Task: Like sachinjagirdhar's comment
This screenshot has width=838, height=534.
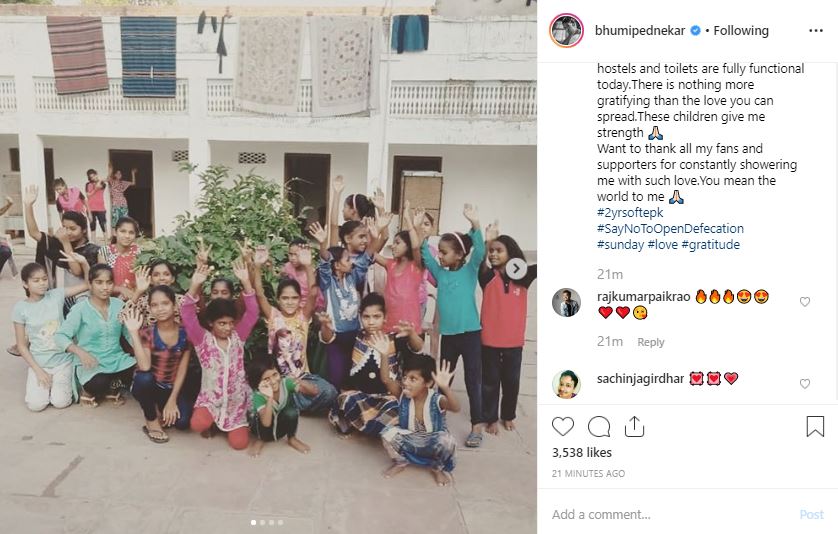Action: point(805,384)
